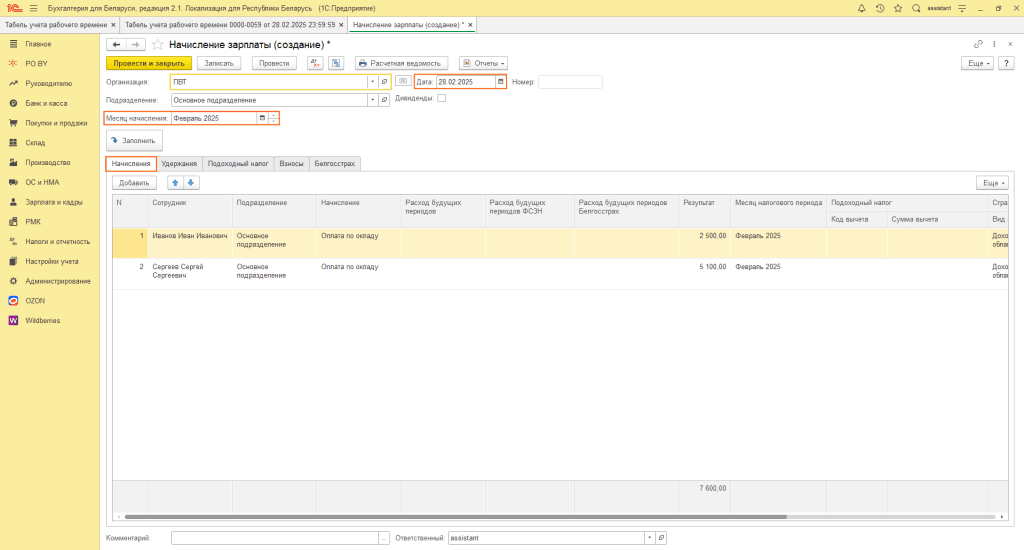Open PO.BY section in sidebar
The image size is (1024, 550).
[x=37, y=63]
